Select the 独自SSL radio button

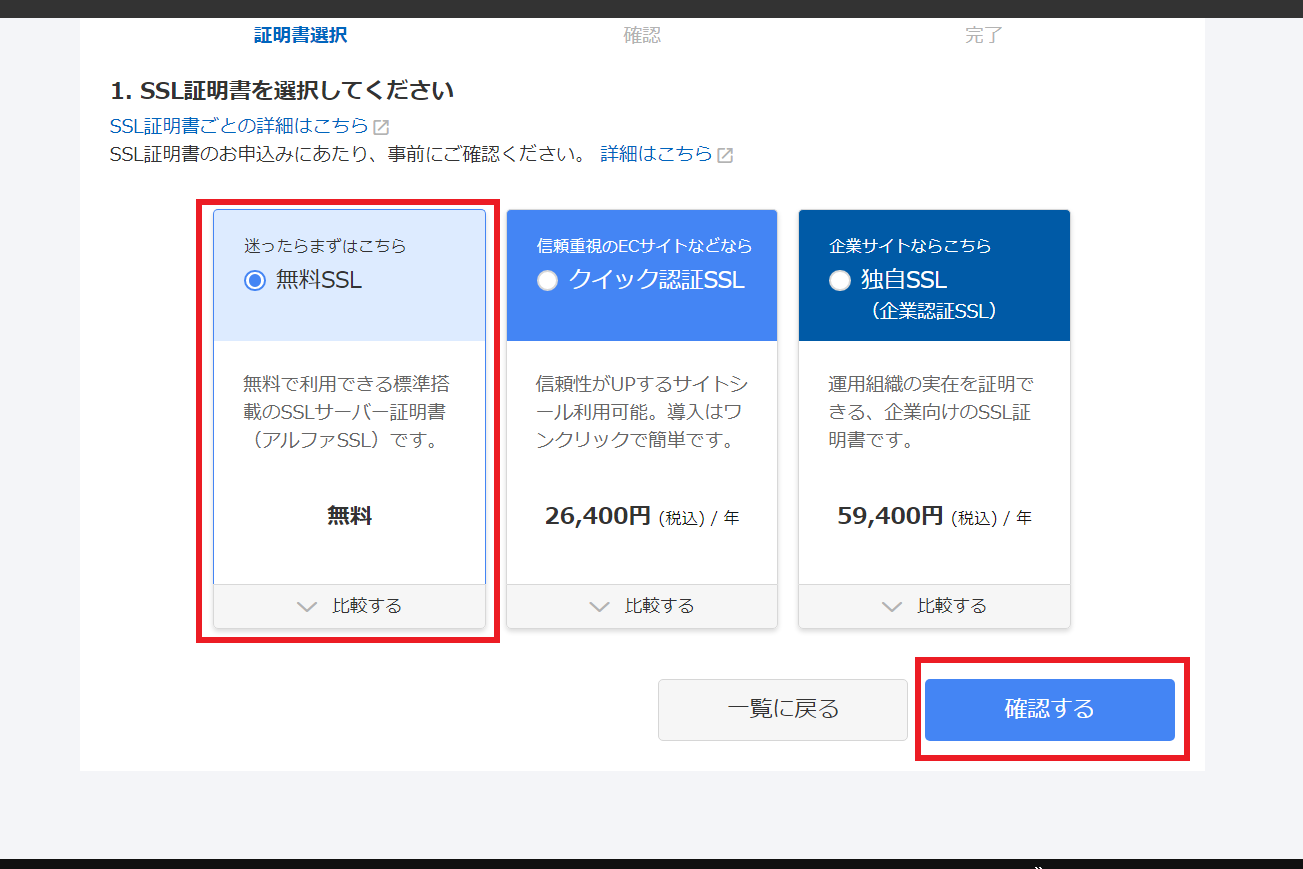click(x=840, y=281)
